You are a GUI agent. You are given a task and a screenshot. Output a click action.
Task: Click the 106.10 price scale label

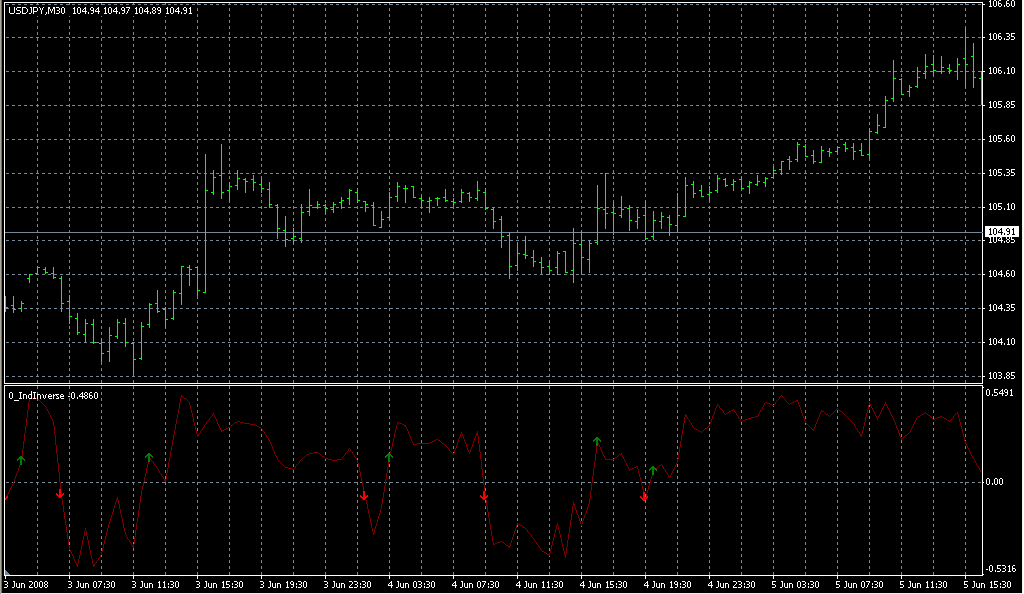[1000, 71]
